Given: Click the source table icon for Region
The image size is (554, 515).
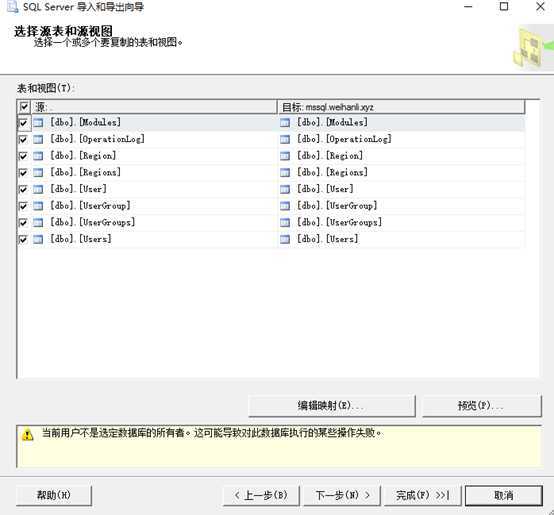Looking at the screenshot, I should click(x=38, y=156).
